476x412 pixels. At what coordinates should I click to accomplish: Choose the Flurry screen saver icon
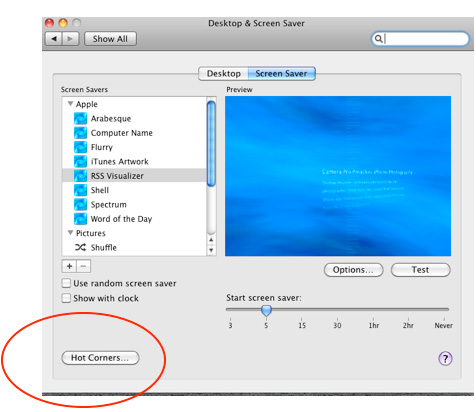tap(80, 147)
